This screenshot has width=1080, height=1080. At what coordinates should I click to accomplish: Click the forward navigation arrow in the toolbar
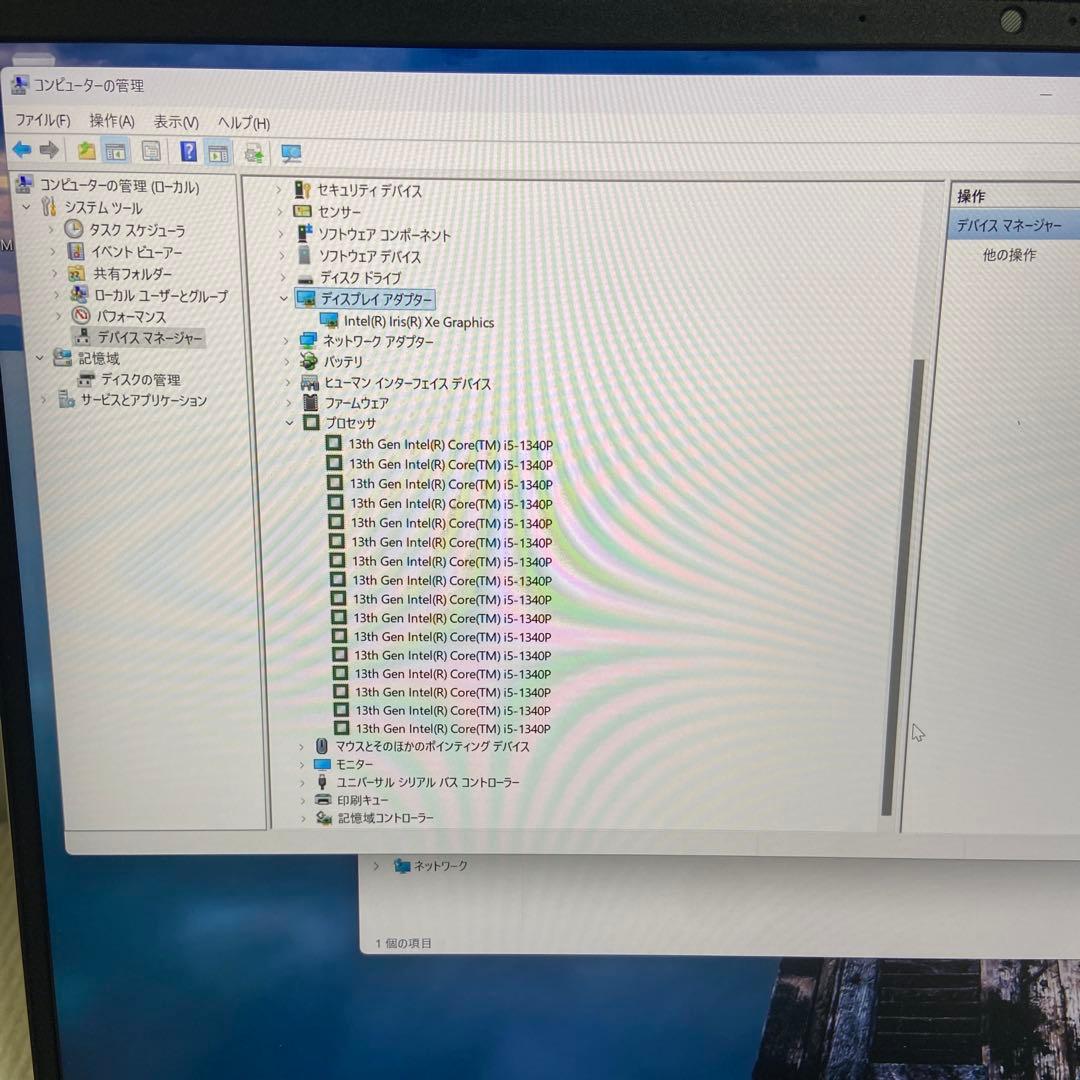[x=48, y=151]
